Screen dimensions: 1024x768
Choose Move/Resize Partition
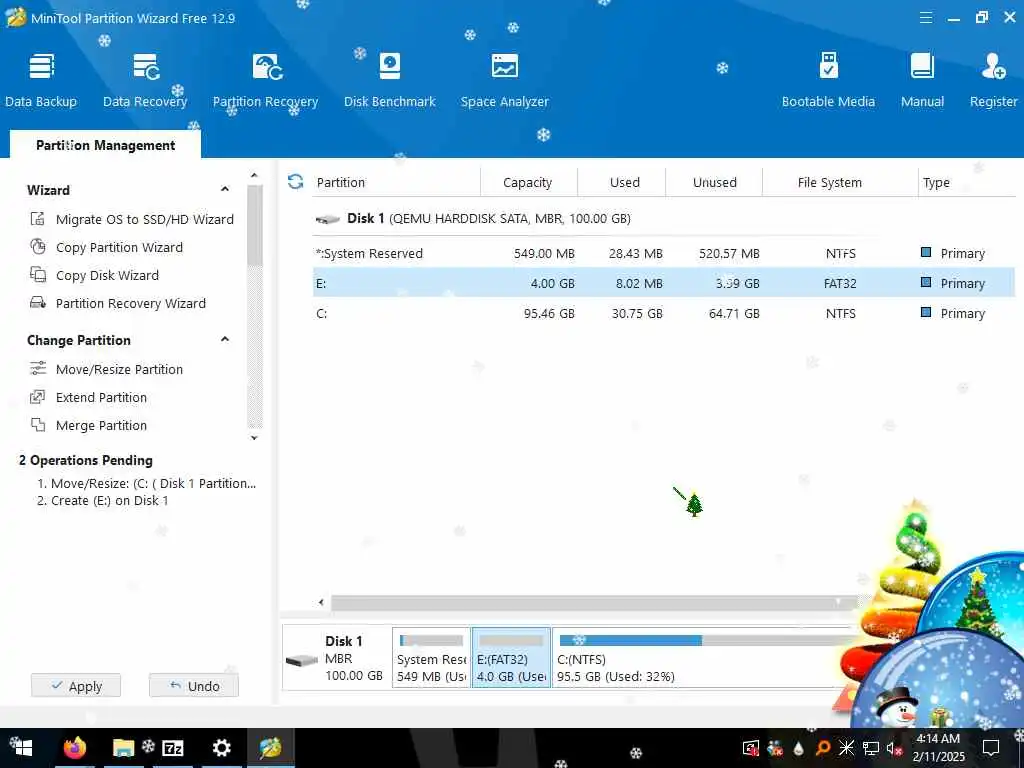[x=106, y=370]
